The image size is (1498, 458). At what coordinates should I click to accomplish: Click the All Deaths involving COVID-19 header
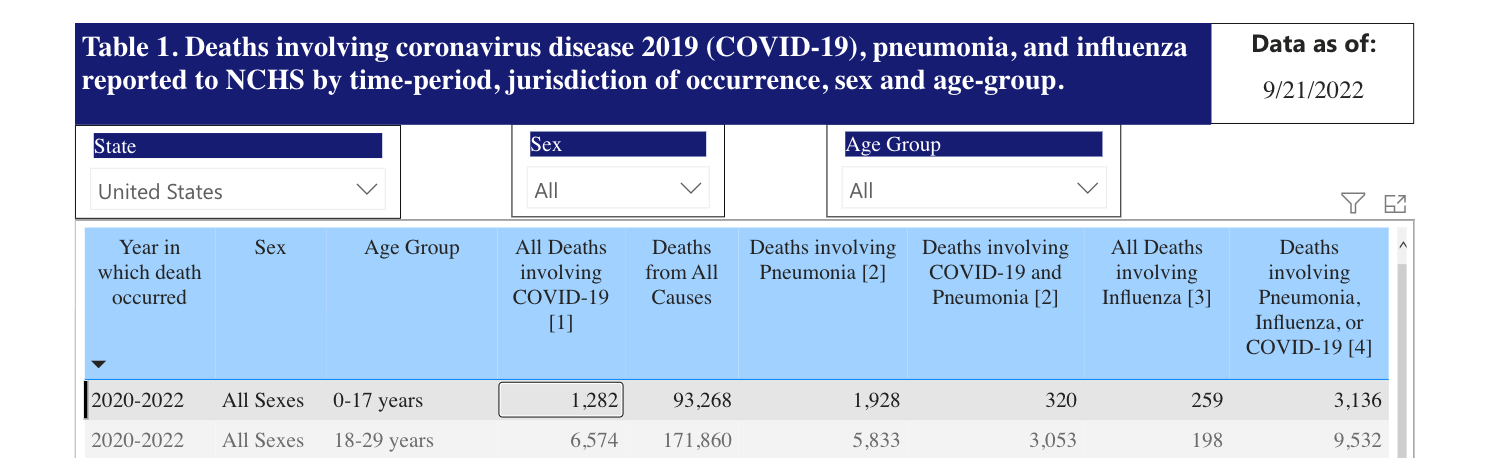(560, 284)
